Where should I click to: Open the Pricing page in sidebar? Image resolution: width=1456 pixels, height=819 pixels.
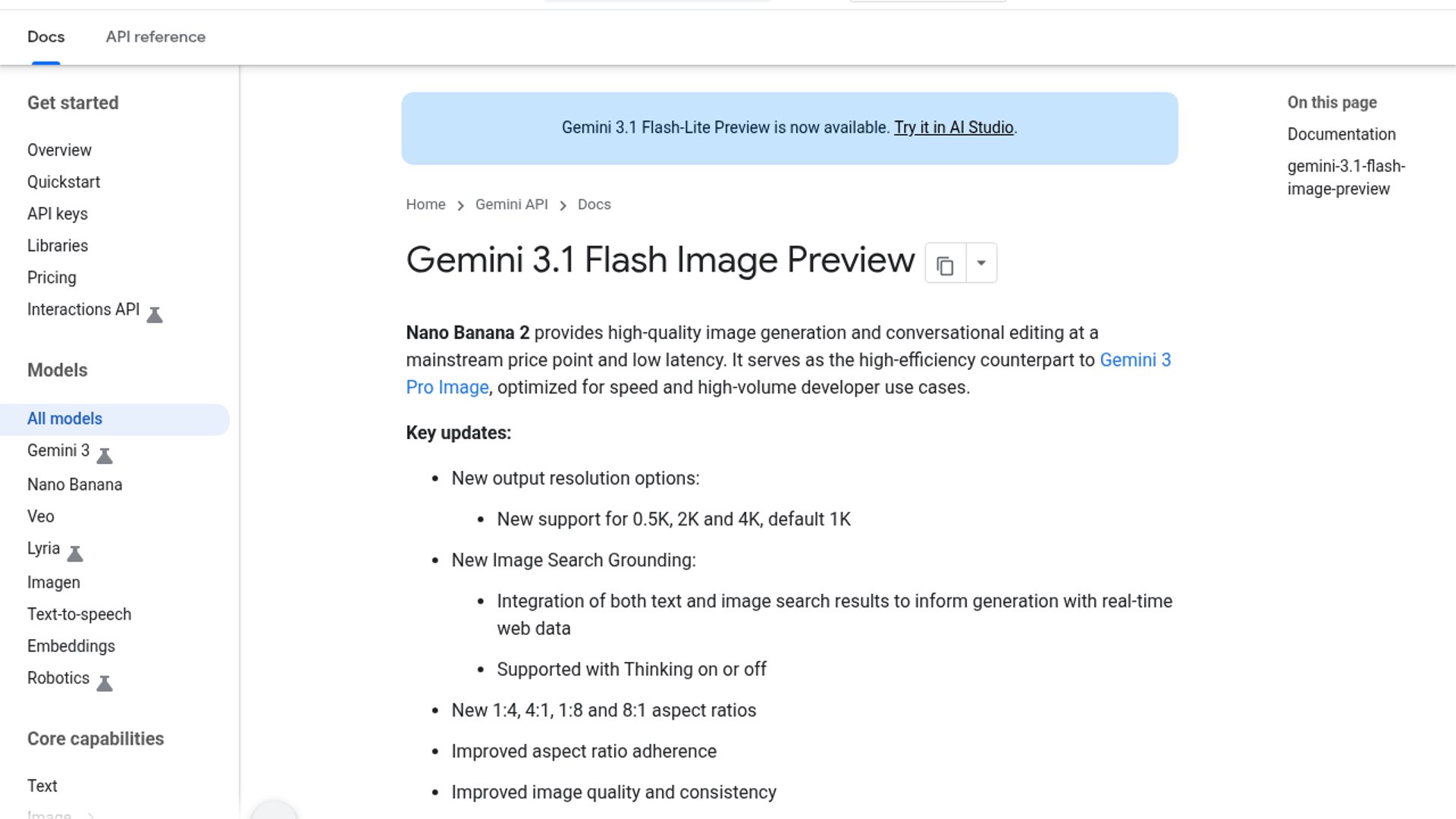tap(52, 278)
